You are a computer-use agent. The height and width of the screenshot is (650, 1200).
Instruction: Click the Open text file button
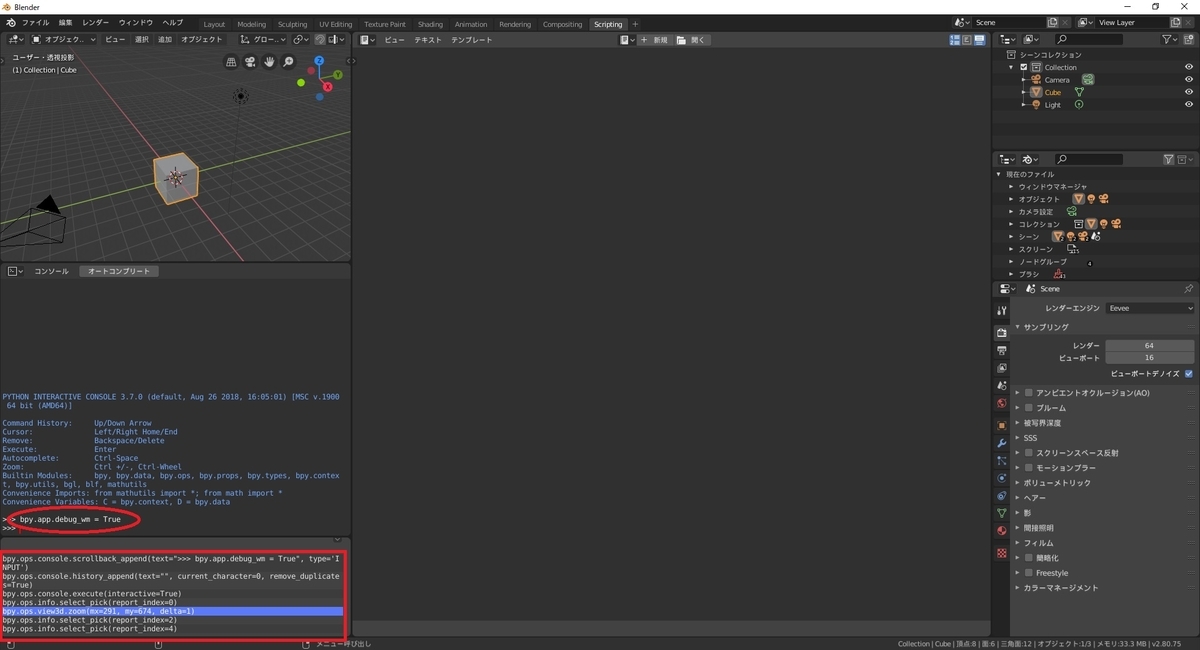point(691,40)
